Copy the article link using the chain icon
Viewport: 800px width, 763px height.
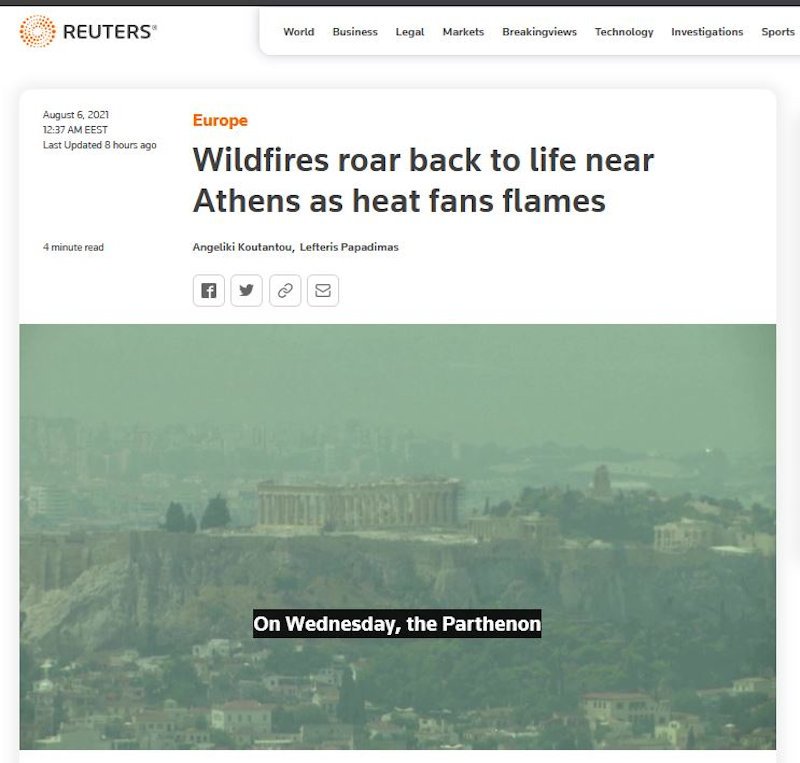(x=285, y=290)
